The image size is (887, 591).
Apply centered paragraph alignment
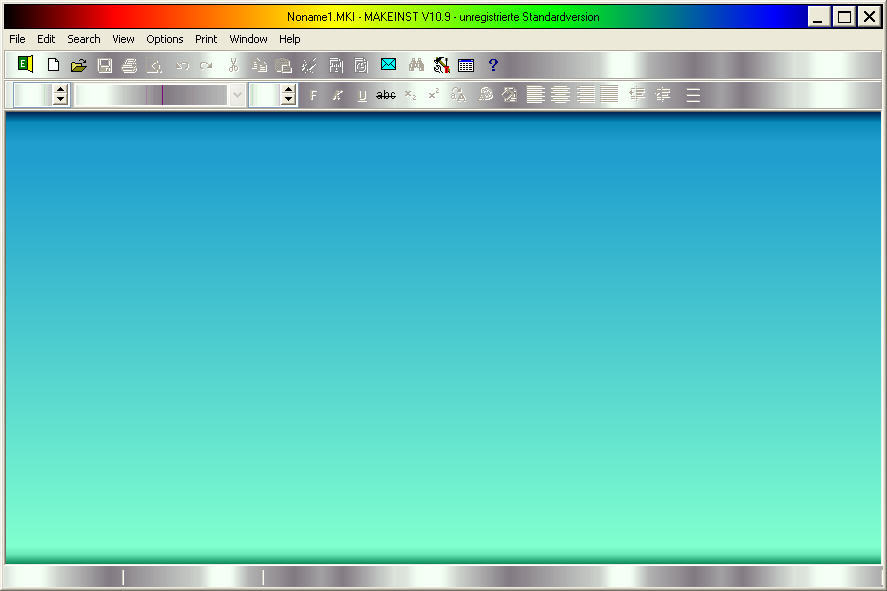coord(560,94)
